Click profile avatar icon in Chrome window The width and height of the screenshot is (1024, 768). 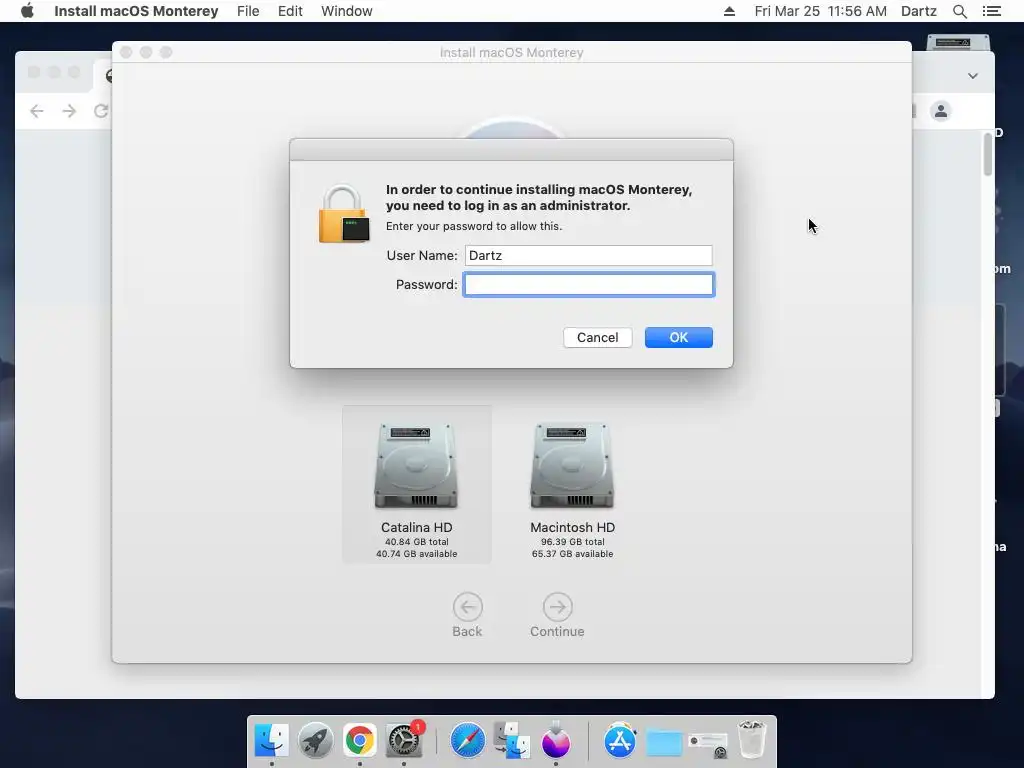click(940, 111)
